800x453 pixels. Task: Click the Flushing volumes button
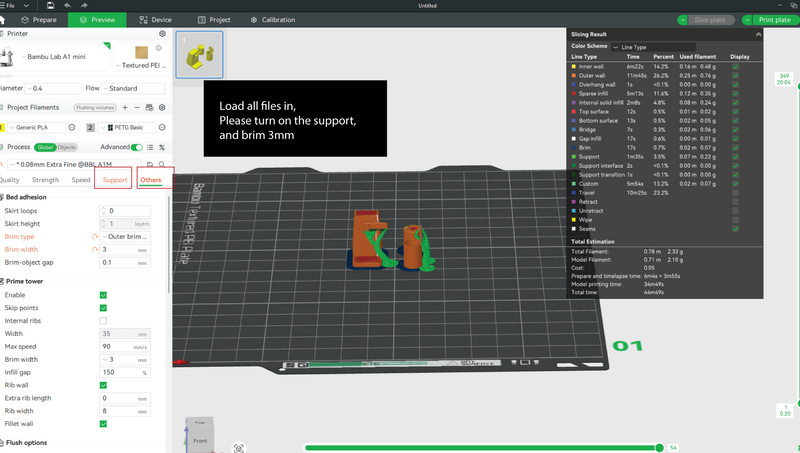pyautogui.click(x=95, y=108)
